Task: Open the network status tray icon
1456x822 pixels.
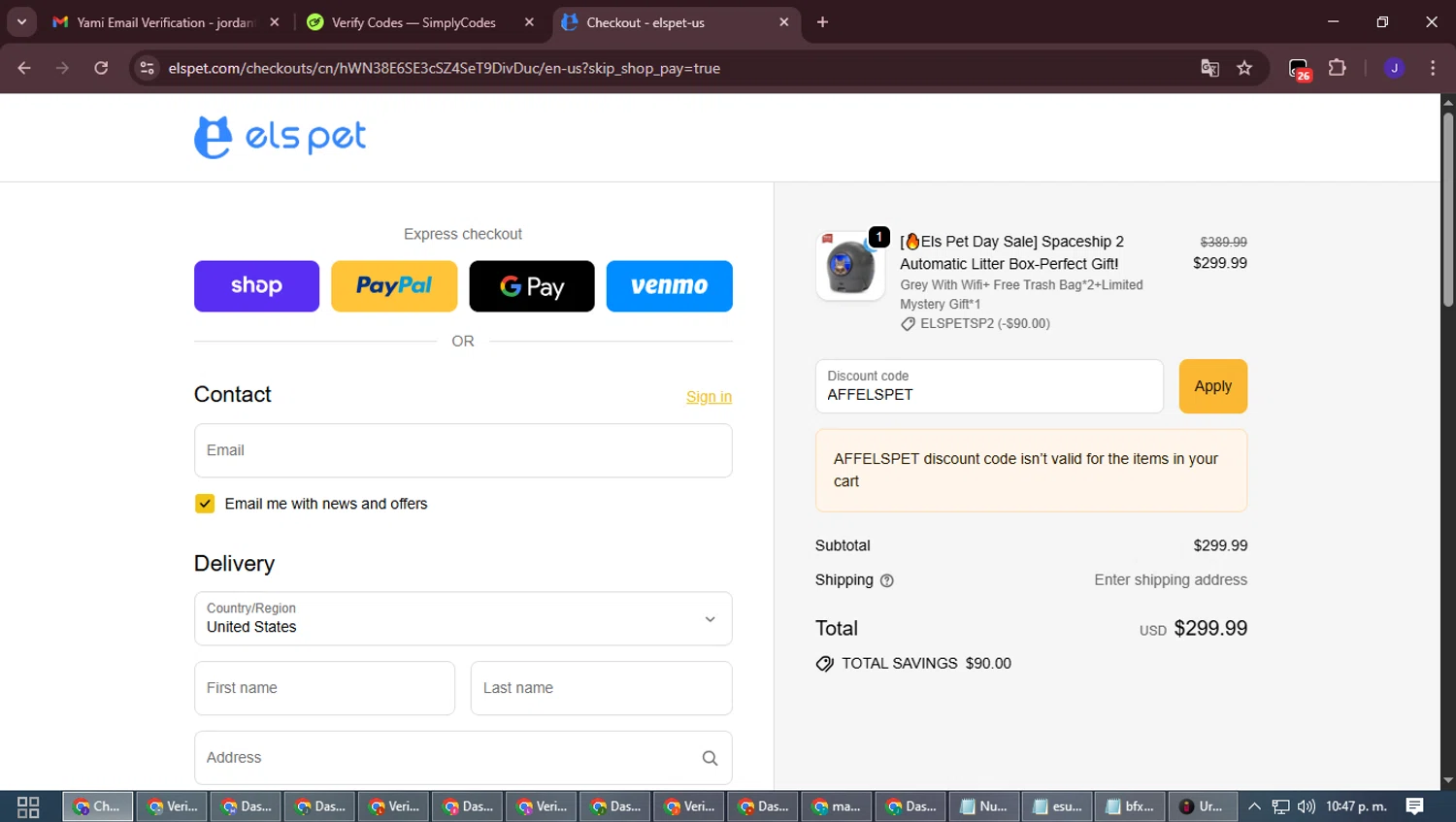Action: click(1280, 806)
